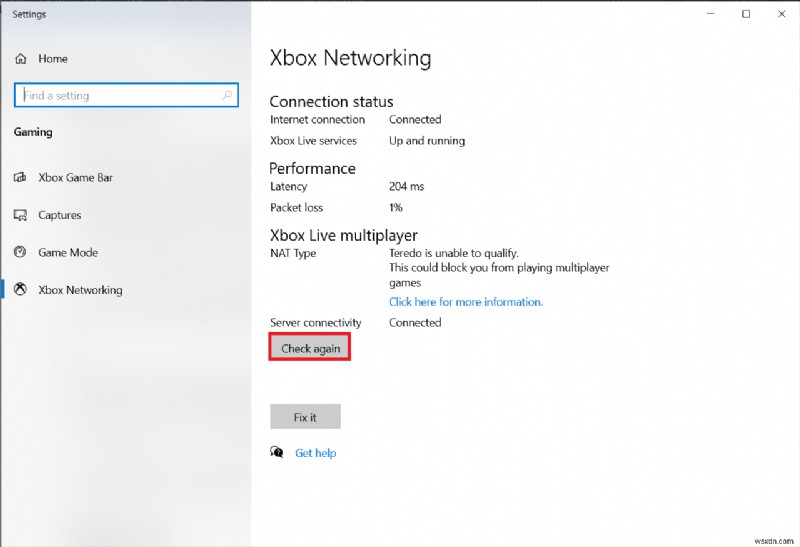This screenshot has height=547, width=800.
Task: Open the Home settings page
Action: (53, 59)
